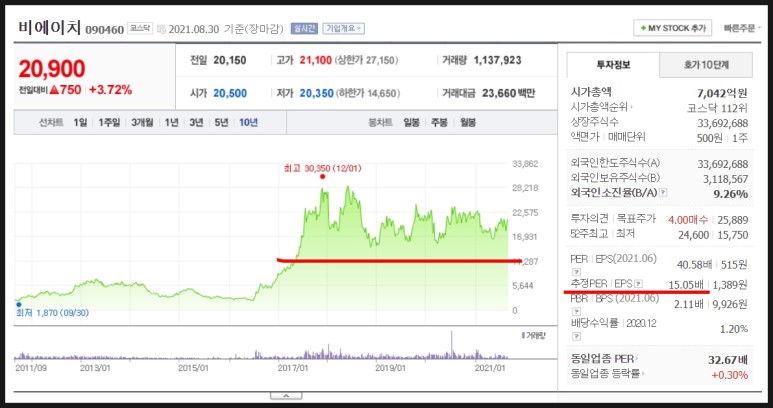
Task: Show the 월봉 candlestick chart
Action: pos(467,123)
